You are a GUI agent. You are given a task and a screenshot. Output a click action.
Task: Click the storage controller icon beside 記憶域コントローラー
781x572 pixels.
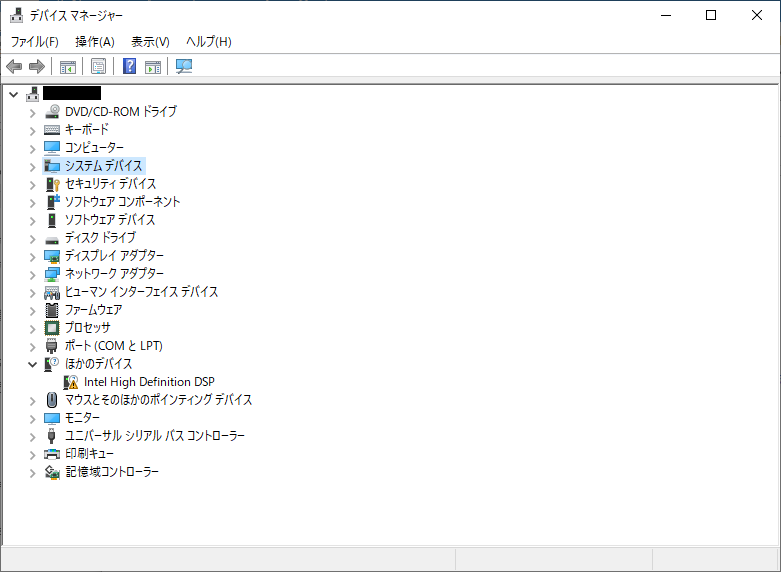(52, 472)
